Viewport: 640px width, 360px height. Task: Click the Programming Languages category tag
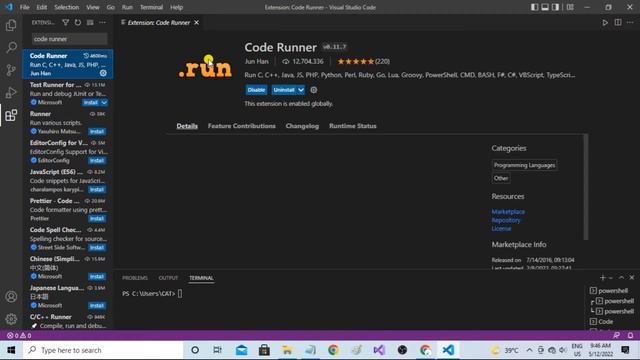click(x=524, y=165)
